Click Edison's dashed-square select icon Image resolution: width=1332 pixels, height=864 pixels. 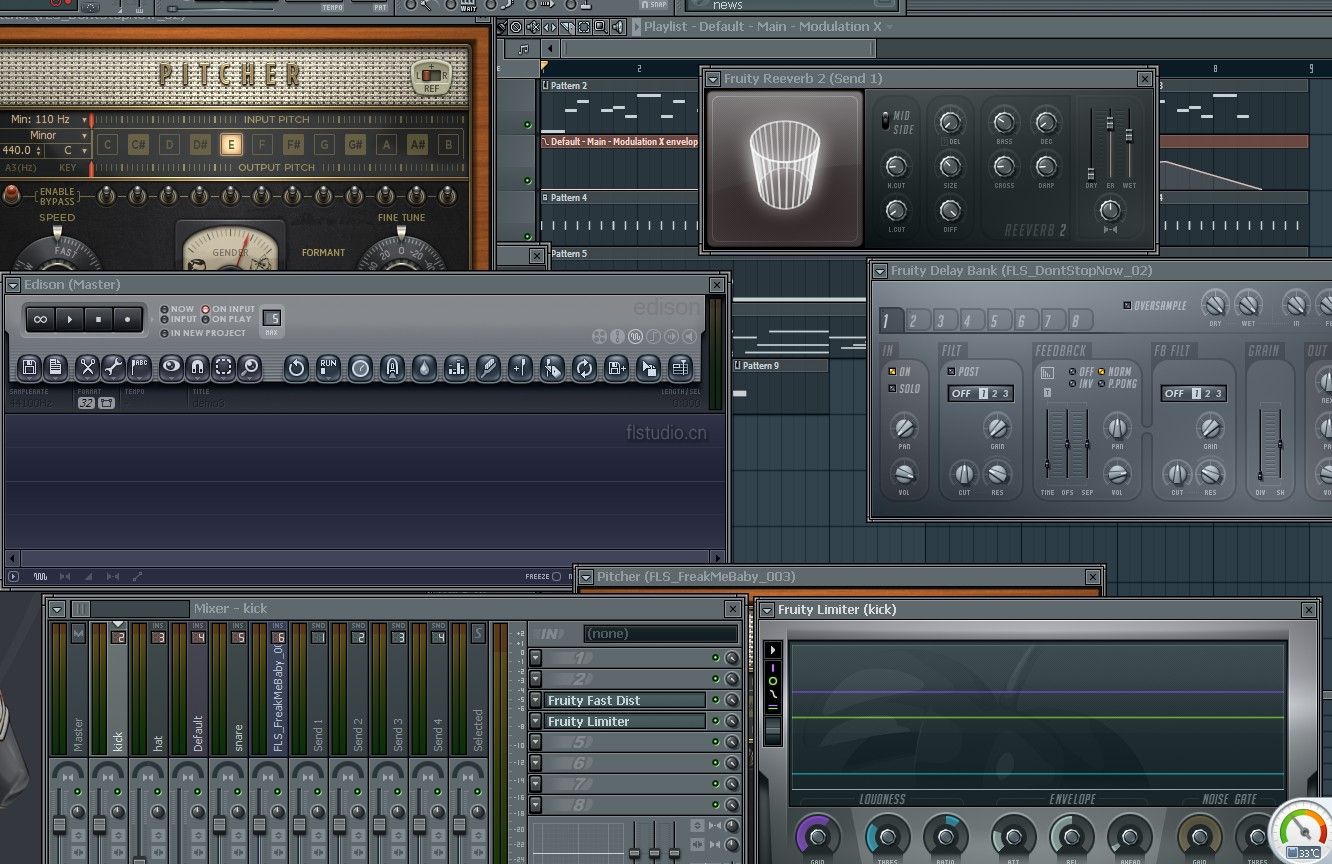coord(223,367)
